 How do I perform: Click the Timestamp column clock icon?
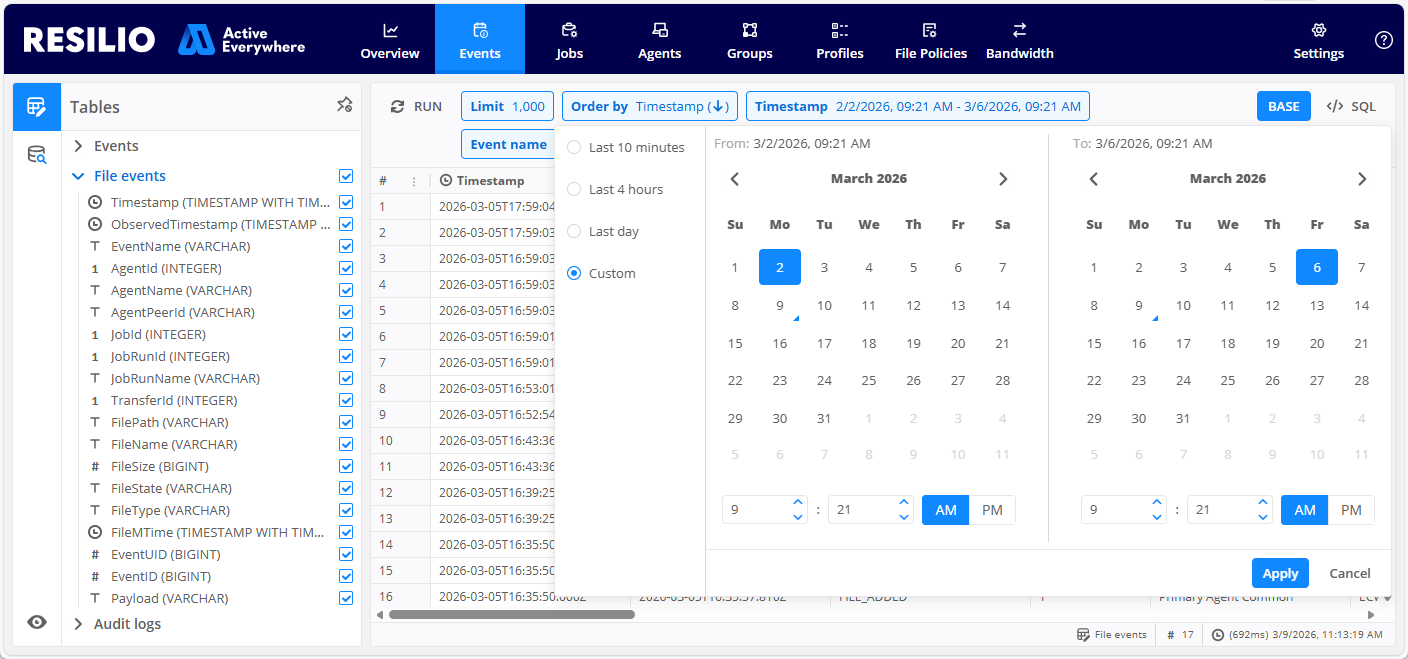[446, 181]
